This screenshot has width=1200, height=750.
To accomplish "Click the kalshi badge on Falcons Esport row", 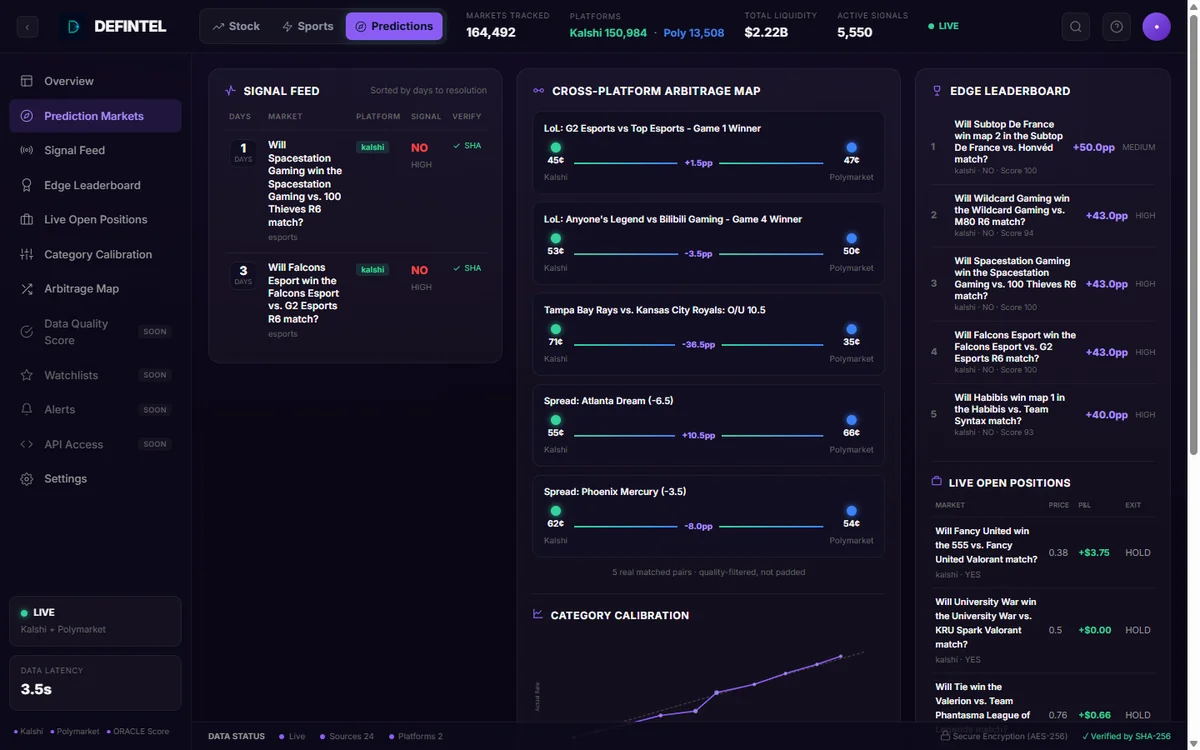I will point(373,270).
